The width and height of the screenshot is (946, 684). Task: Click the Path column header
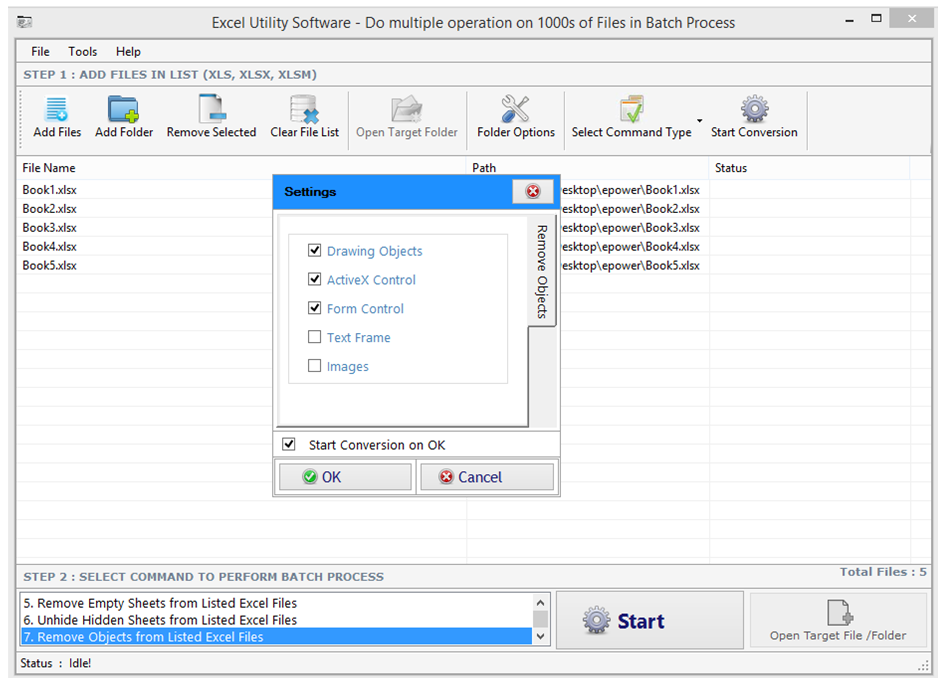588,168
